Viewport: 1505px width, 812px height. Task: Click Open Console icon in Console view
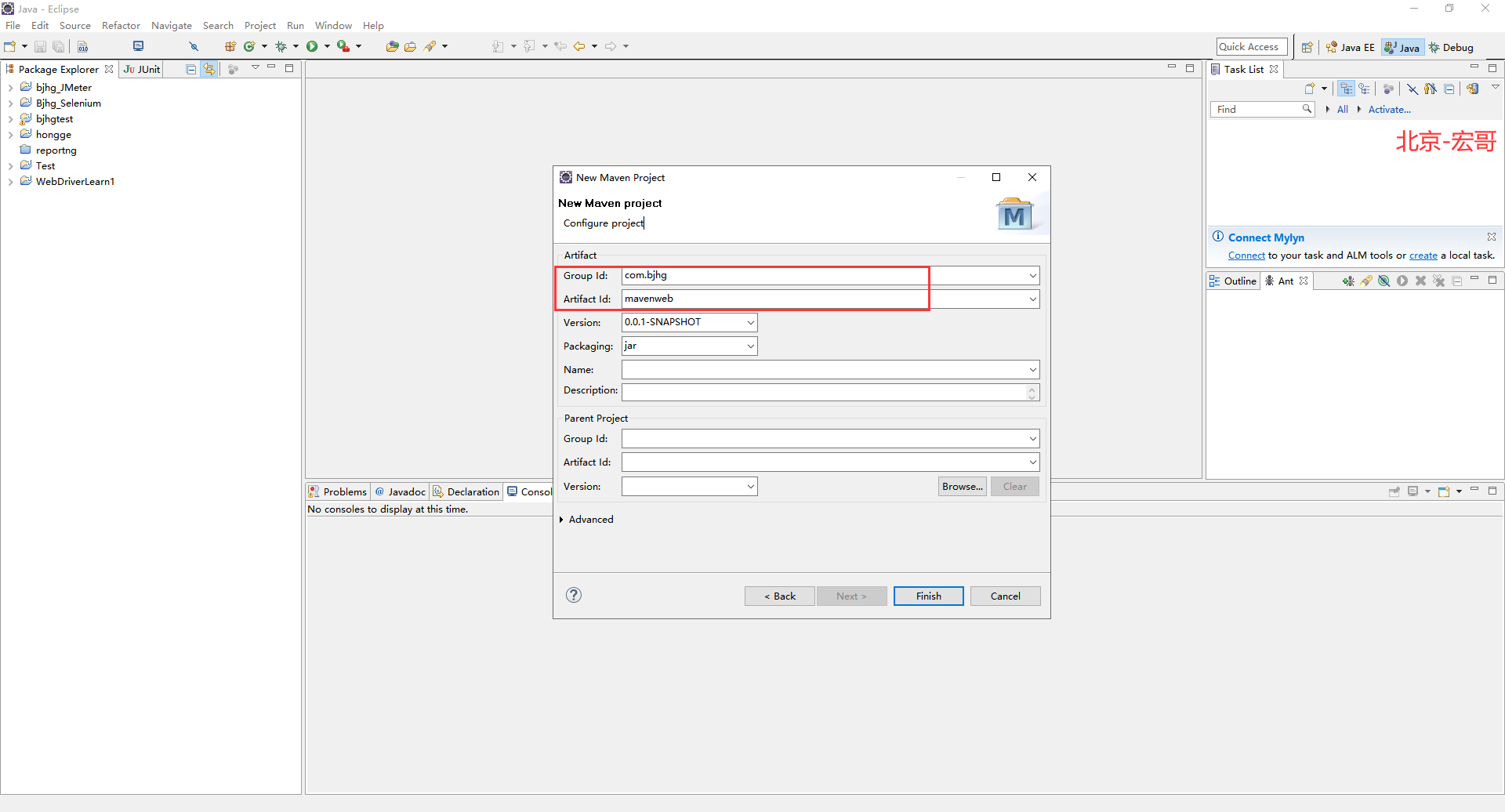click(1444, 491)
